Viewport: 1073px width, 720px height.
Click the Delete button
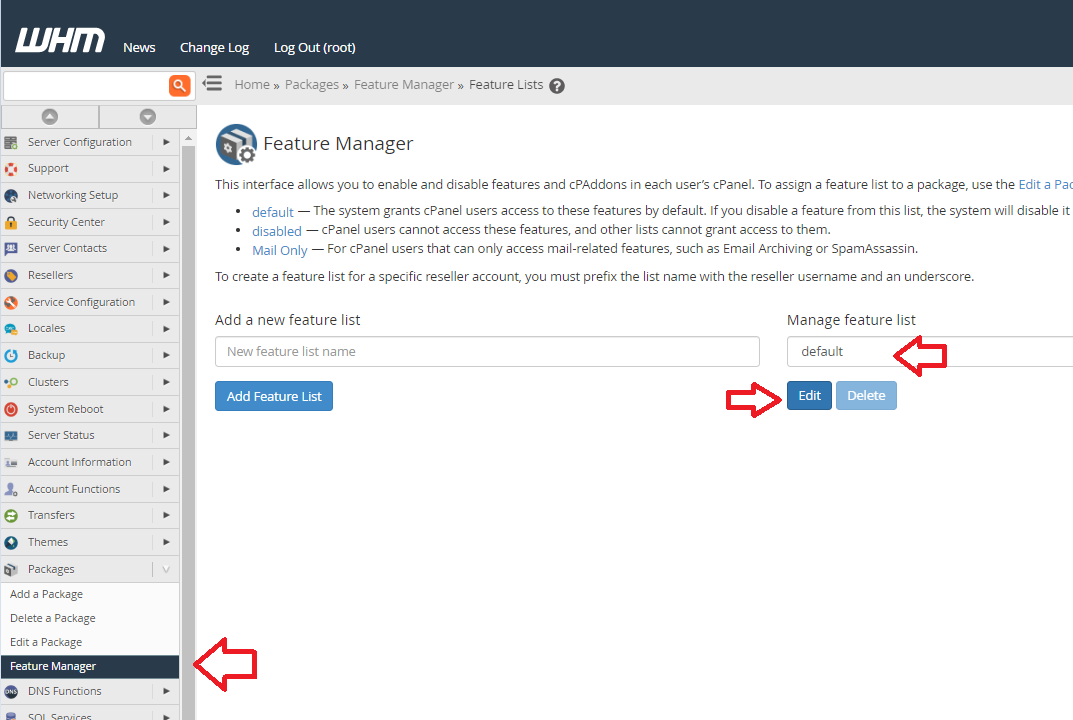(866, 396)
